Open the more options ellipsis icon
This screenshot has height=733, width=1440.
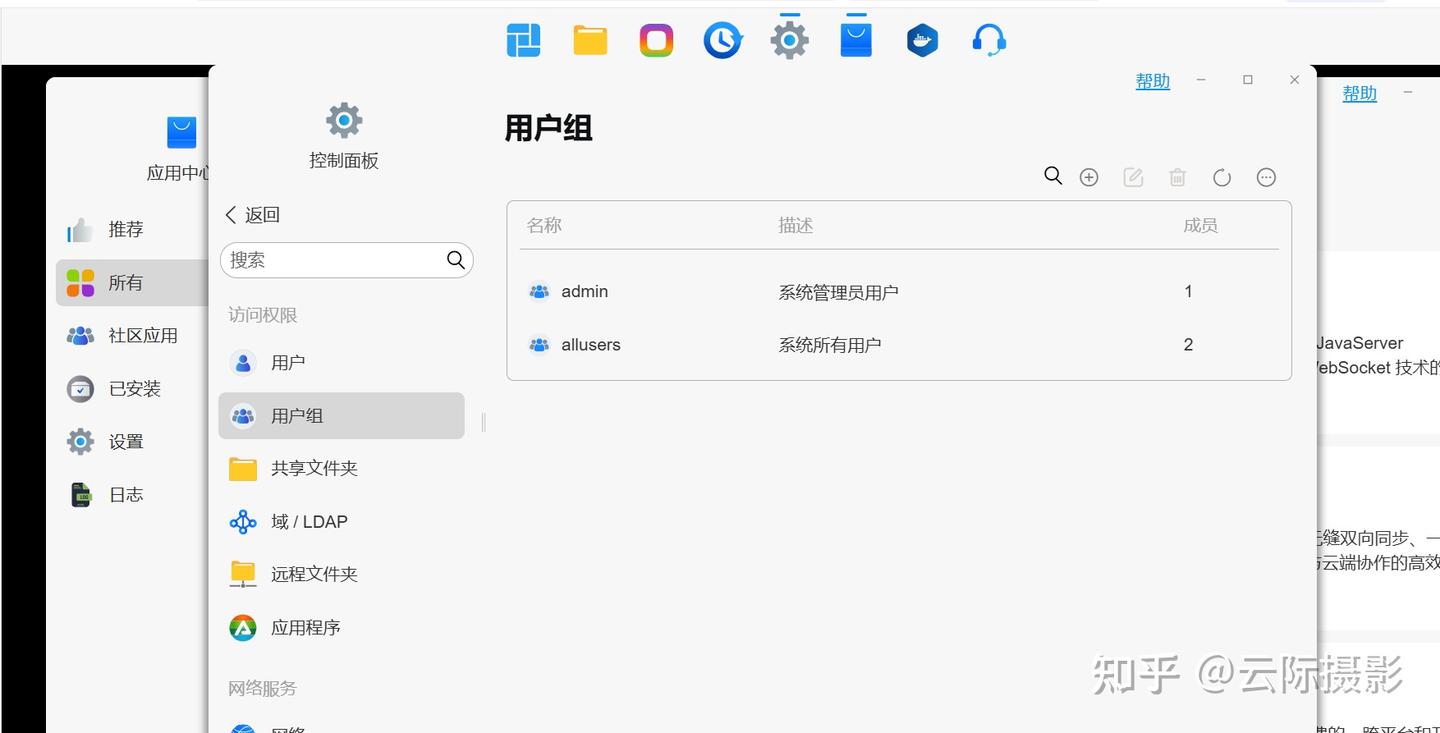(x=1266, y=177)
